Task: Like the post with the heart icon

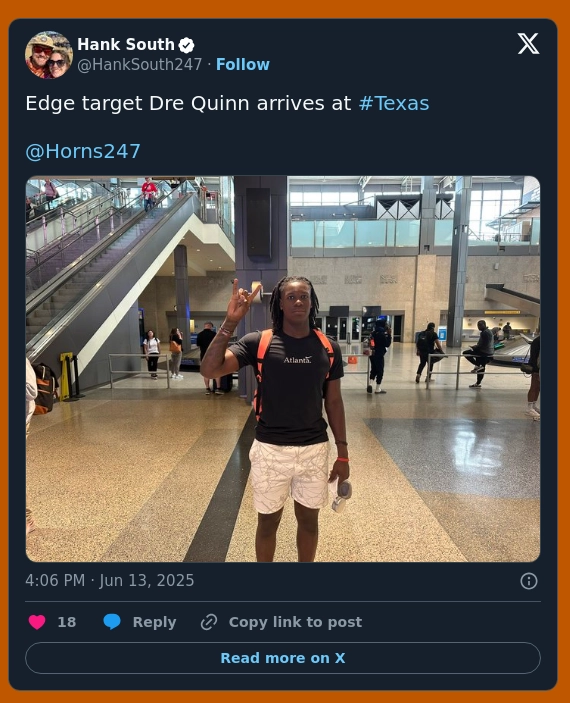Action: coord(37,622)
